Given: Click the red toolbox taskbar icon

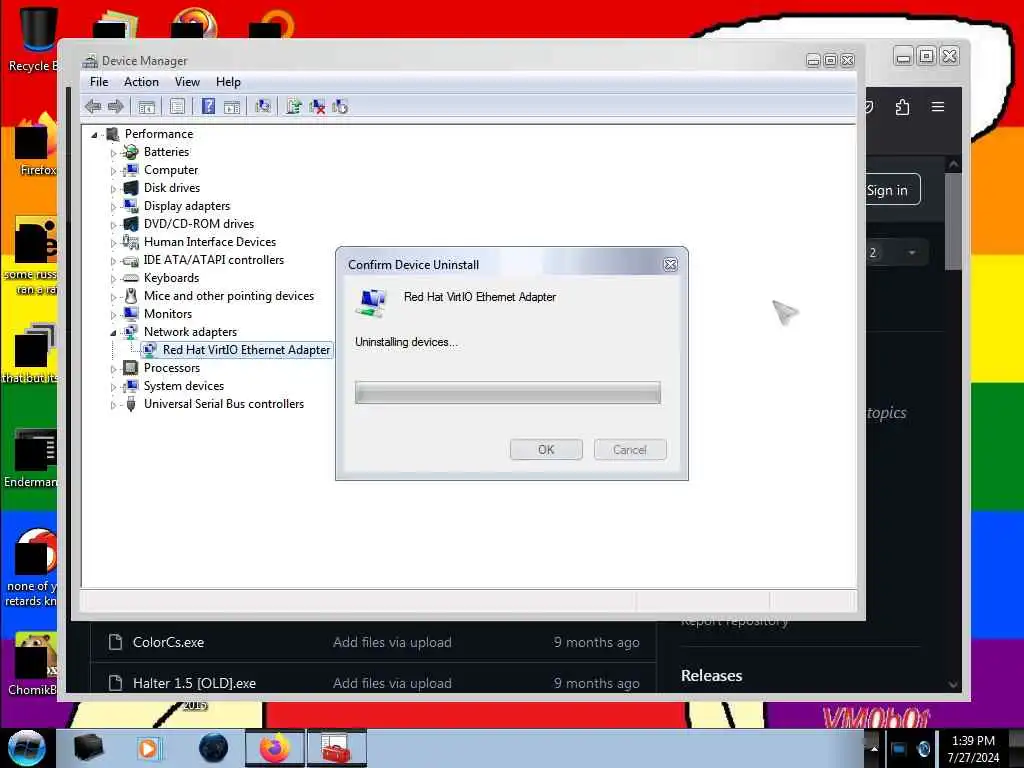Looking at the screenshot, I should coord(336,748).
